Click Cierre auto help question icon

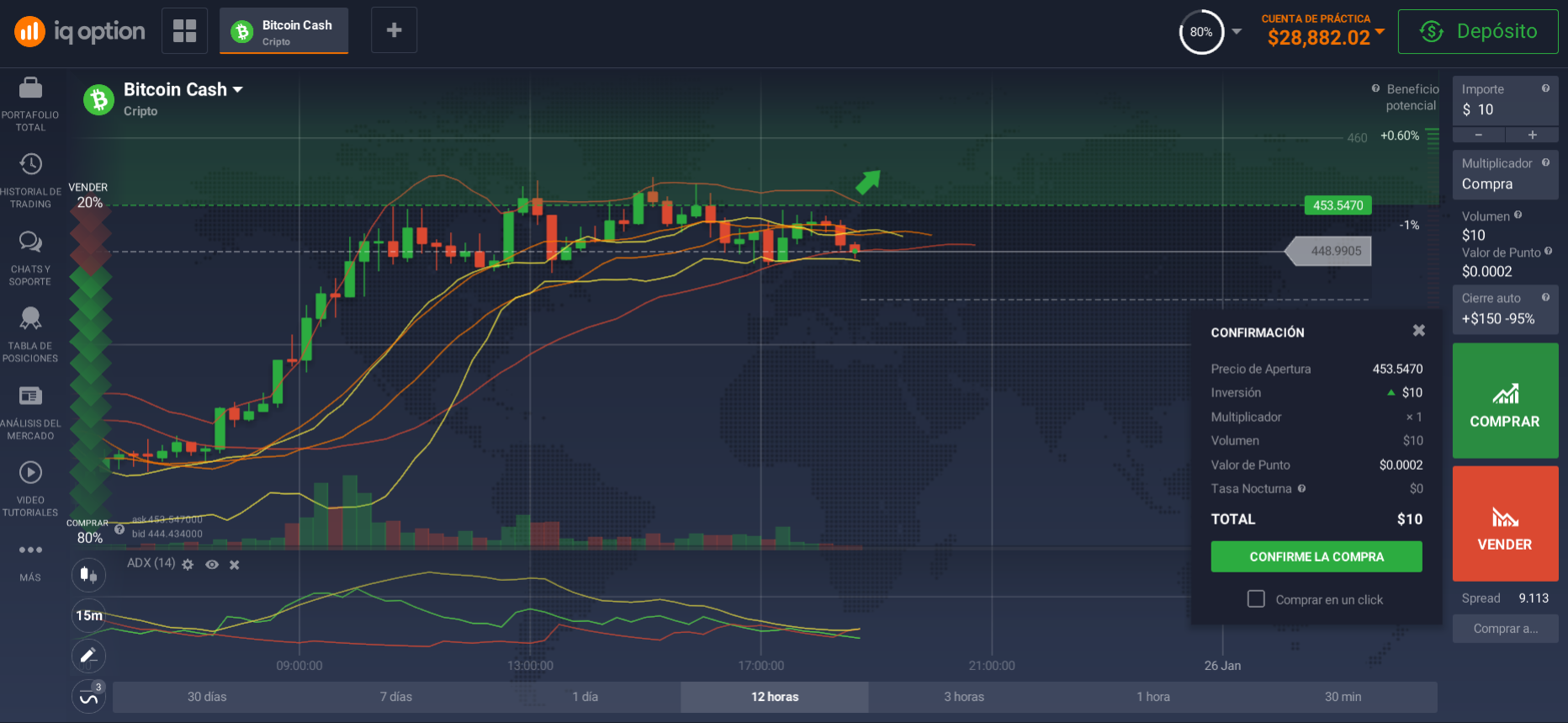pos(1545,297)
